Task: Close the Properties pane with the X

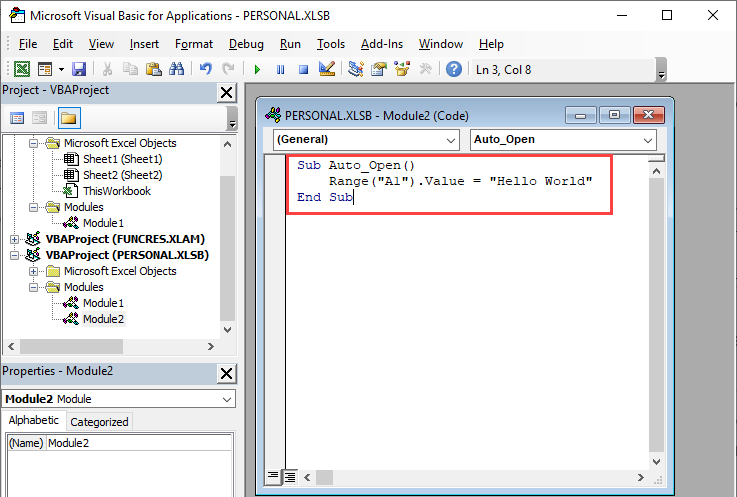Action: 226,373
